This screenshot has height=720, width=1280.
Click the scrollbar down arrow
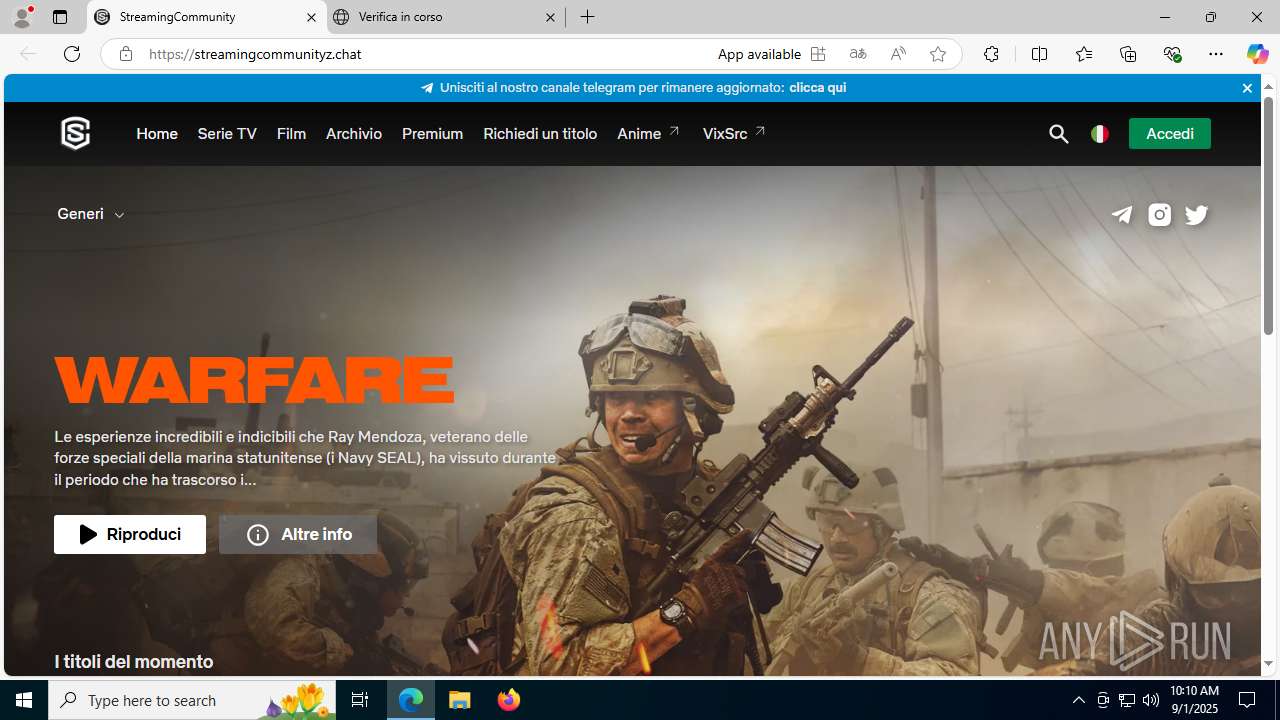point(1268,664)
